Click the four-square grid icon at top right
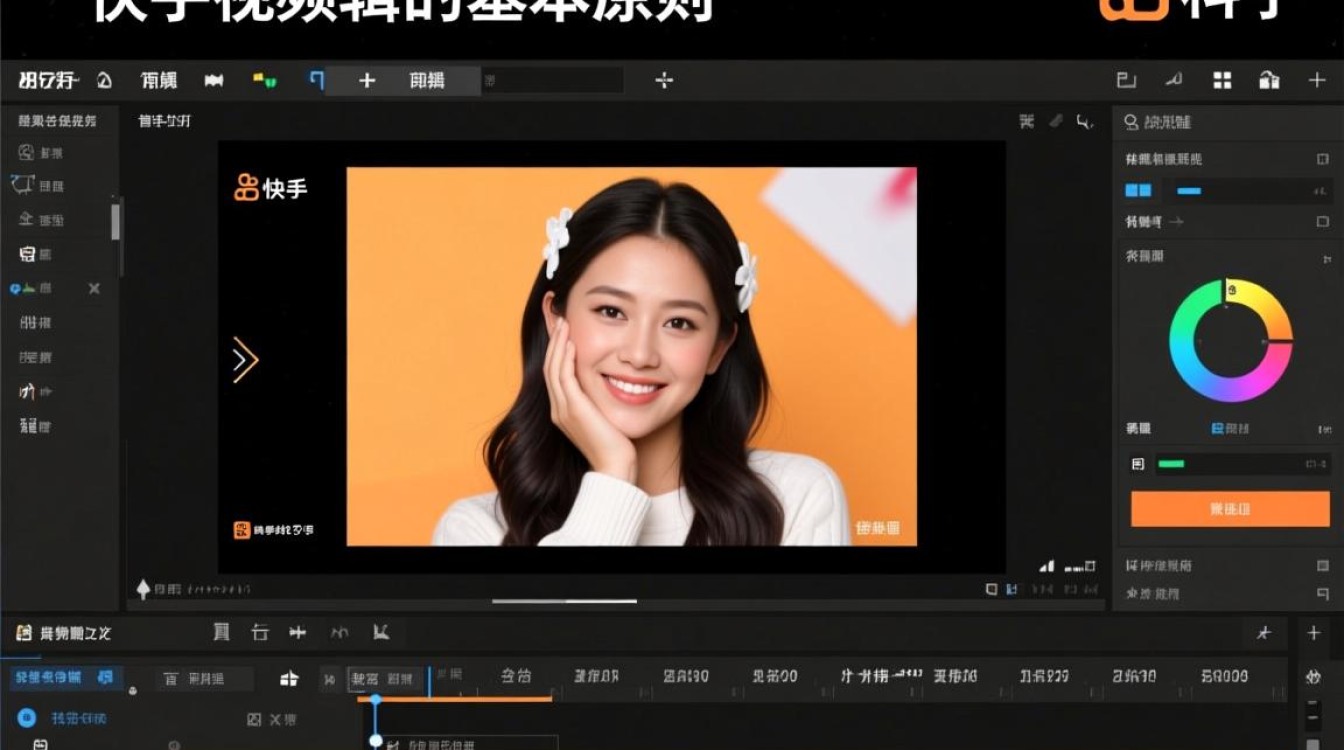This screenshot has height=750, width=1344. 1222,81
